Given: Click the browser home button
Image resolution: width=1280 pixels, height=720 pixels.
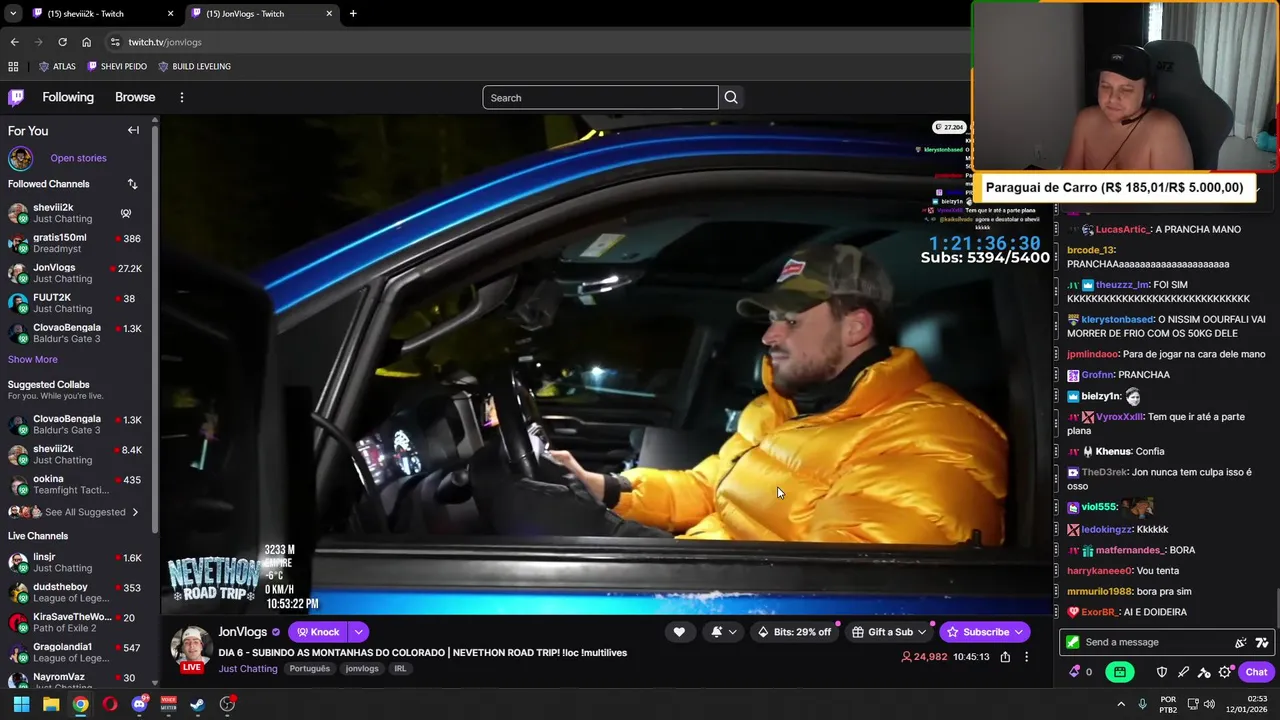Looking at the screenshot, I should pos(86,42).
